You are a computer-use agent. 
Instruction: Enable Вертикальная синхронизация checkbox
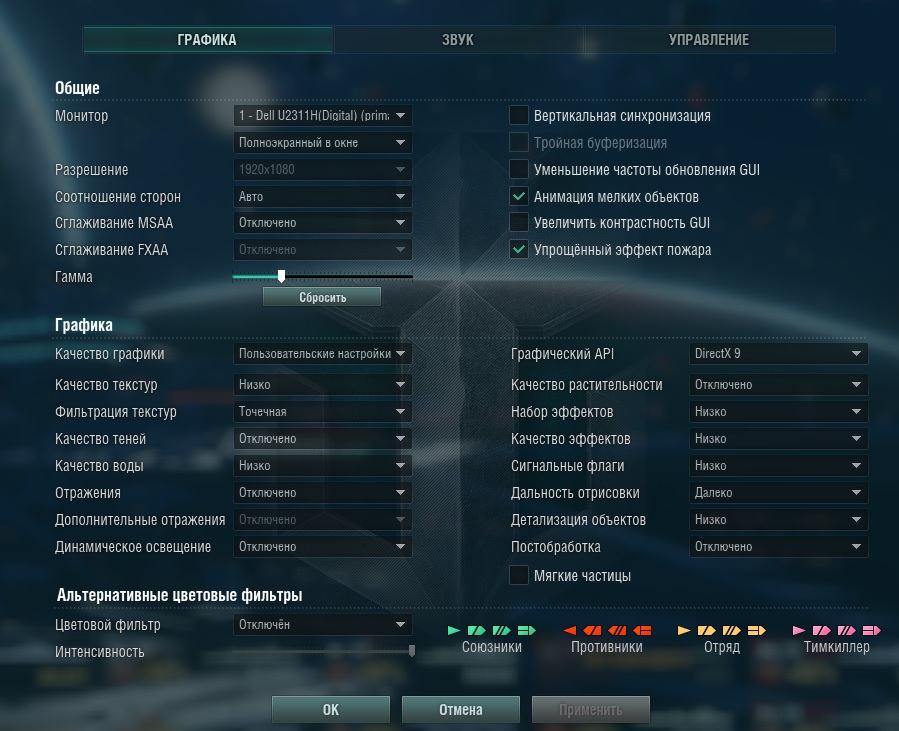coord(519,116)
